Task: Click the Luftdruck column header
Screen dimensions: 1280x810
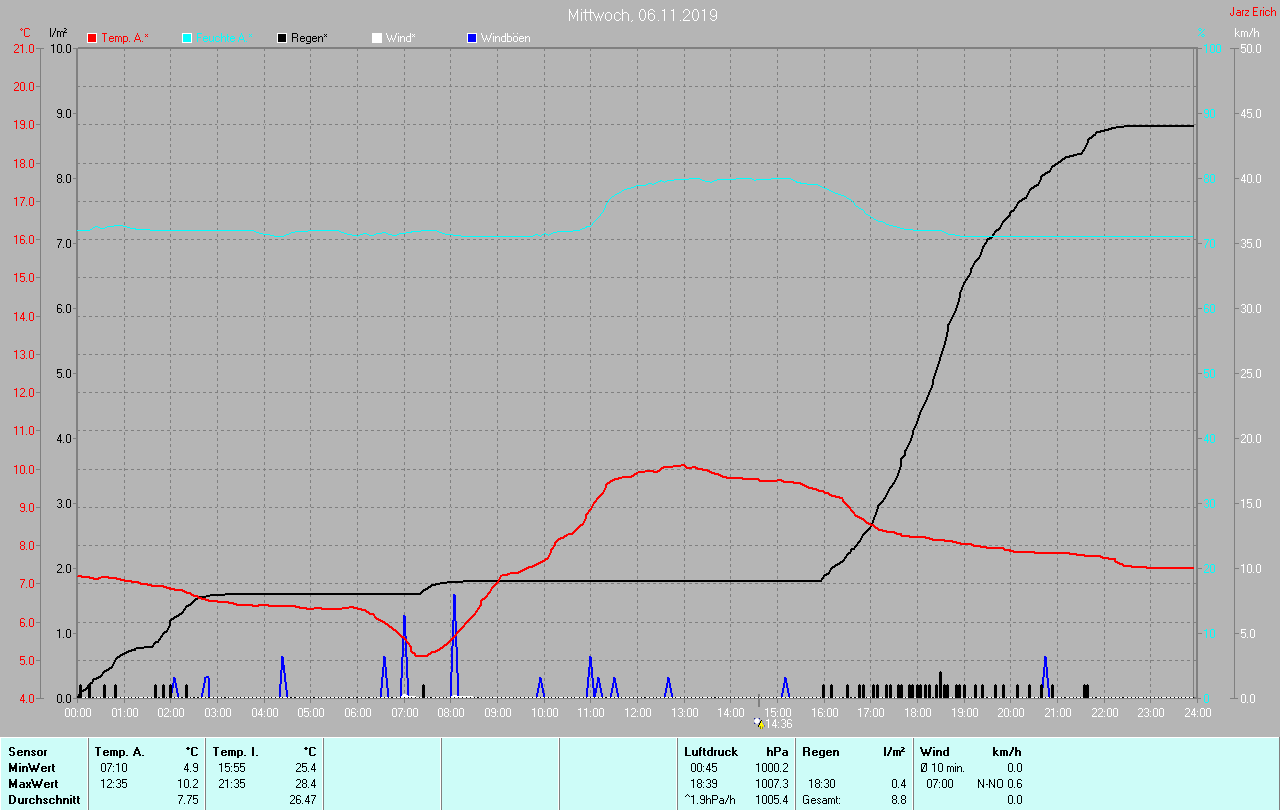Action: [x=711, y=751]
